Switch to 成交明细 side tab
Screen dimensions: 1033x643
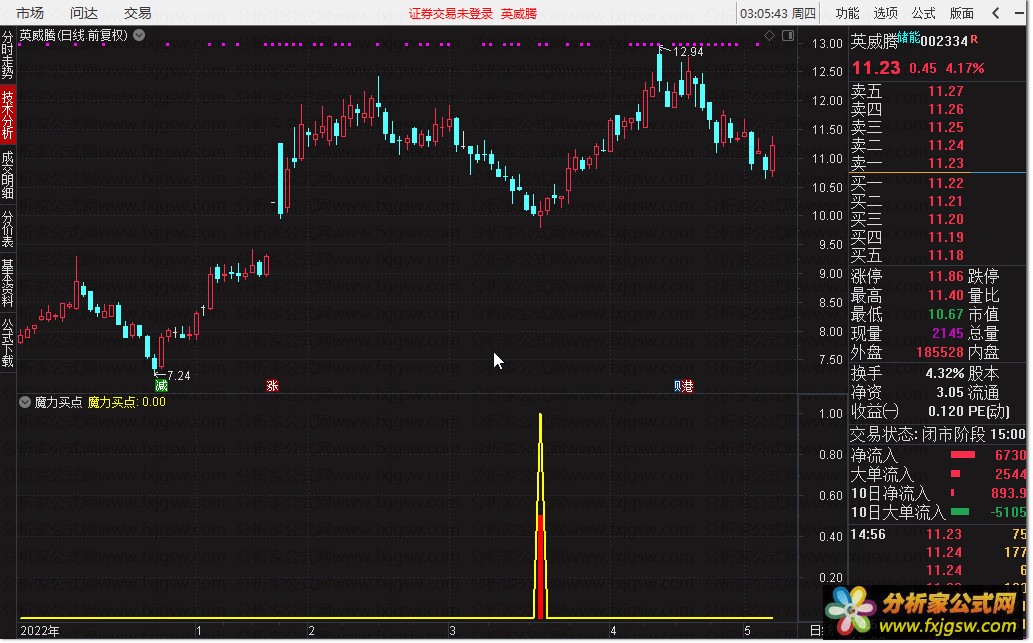tap(7, 175)
